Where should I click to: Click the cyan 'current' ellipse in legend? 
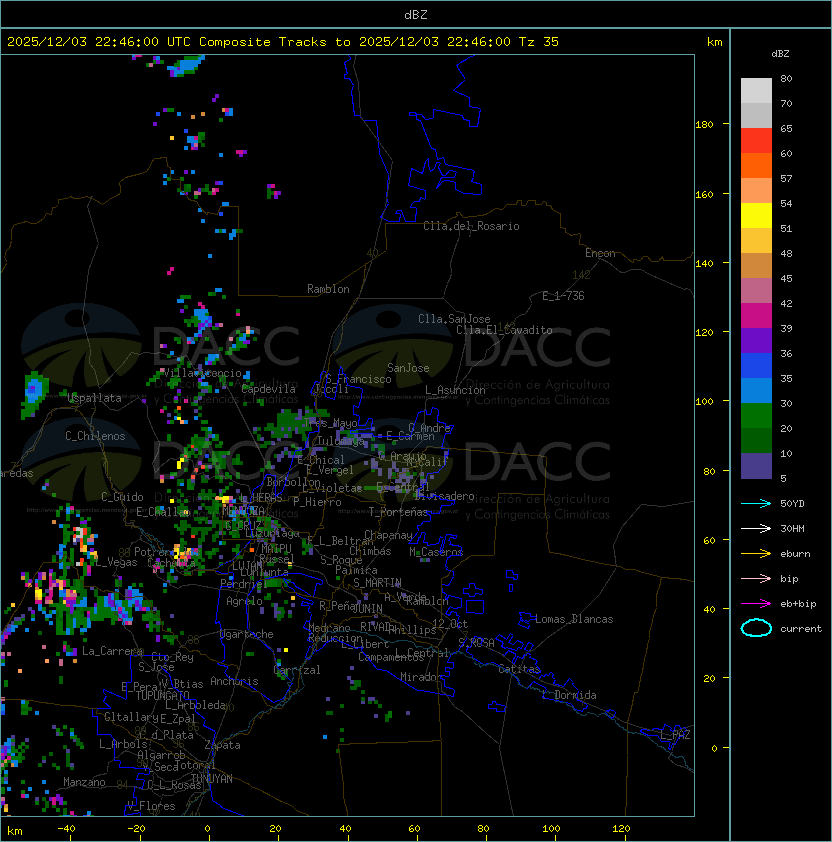(x=756, y=628)
